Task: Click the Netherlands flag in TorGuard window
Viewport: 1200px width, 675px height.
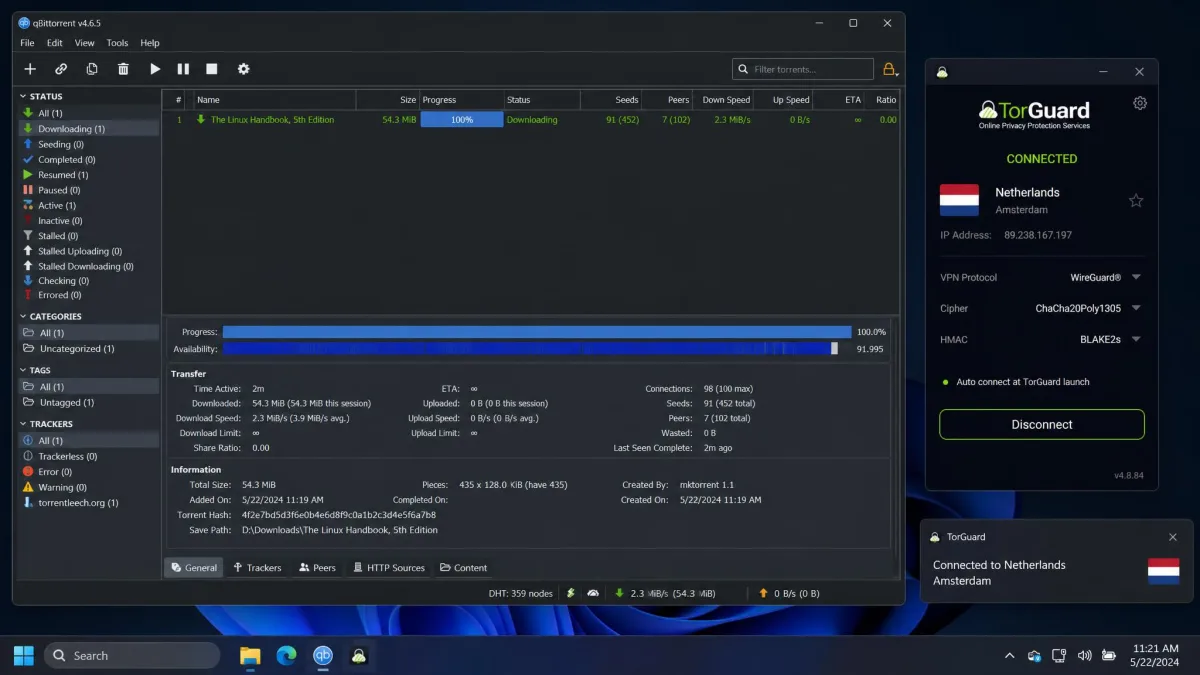Action: pyautogui.click(x=959, y=200)
